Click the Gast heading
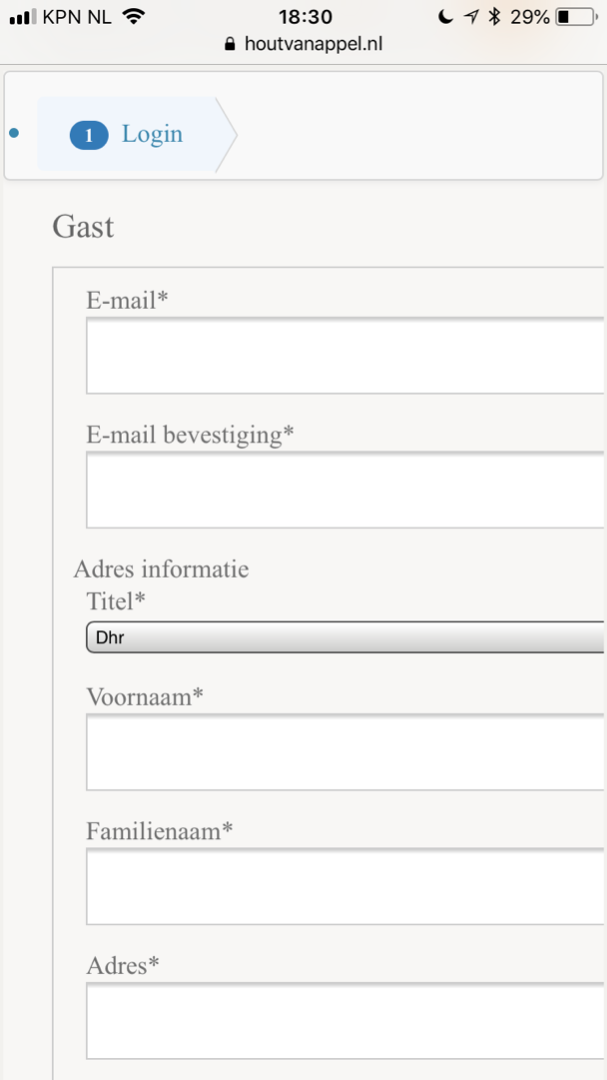Screen dimensions: 607x1080 (83, 227)
